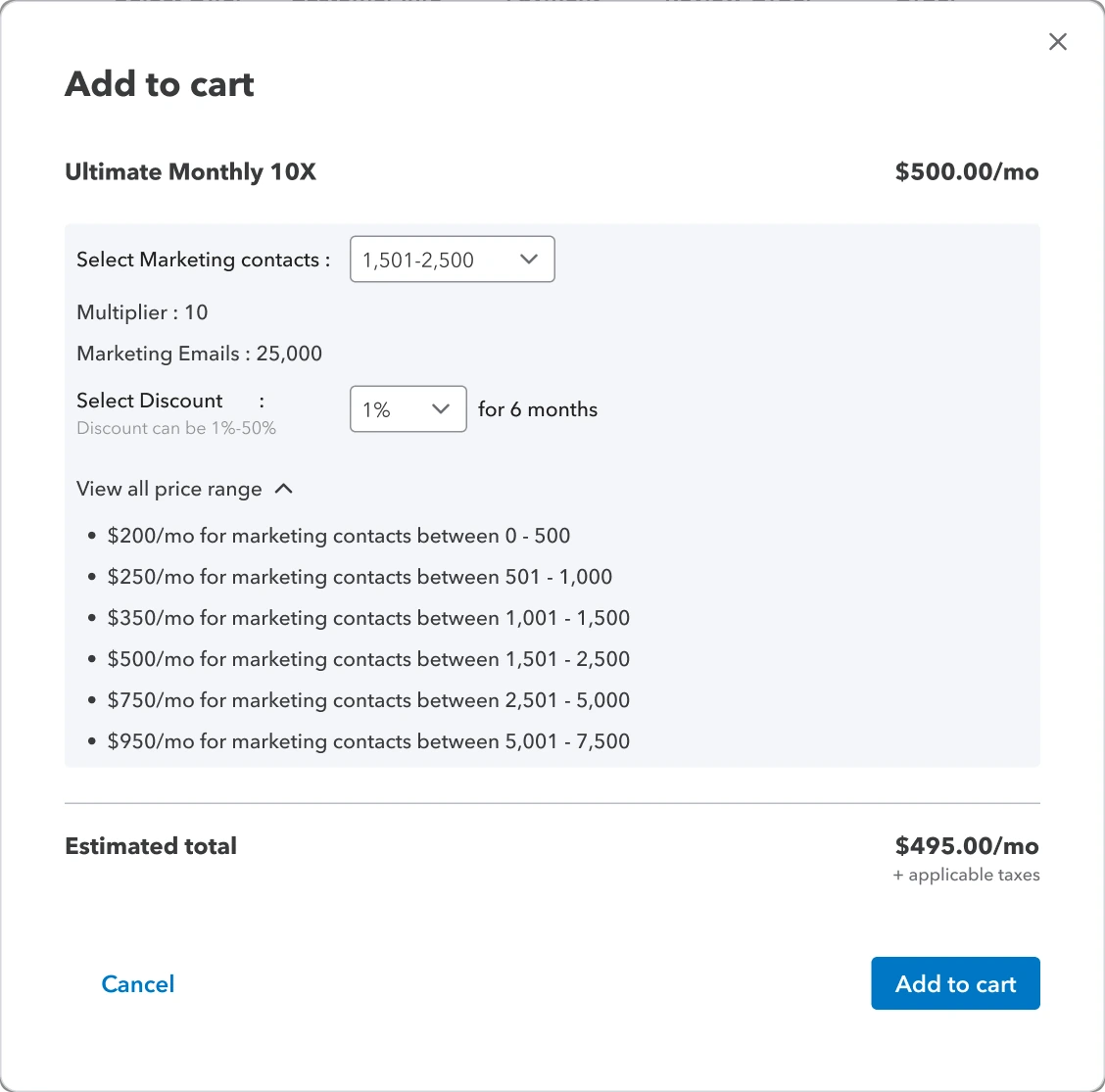Click the $495.00/mo estimated total amount
Screen dimensions: 1105x1092
967,845
